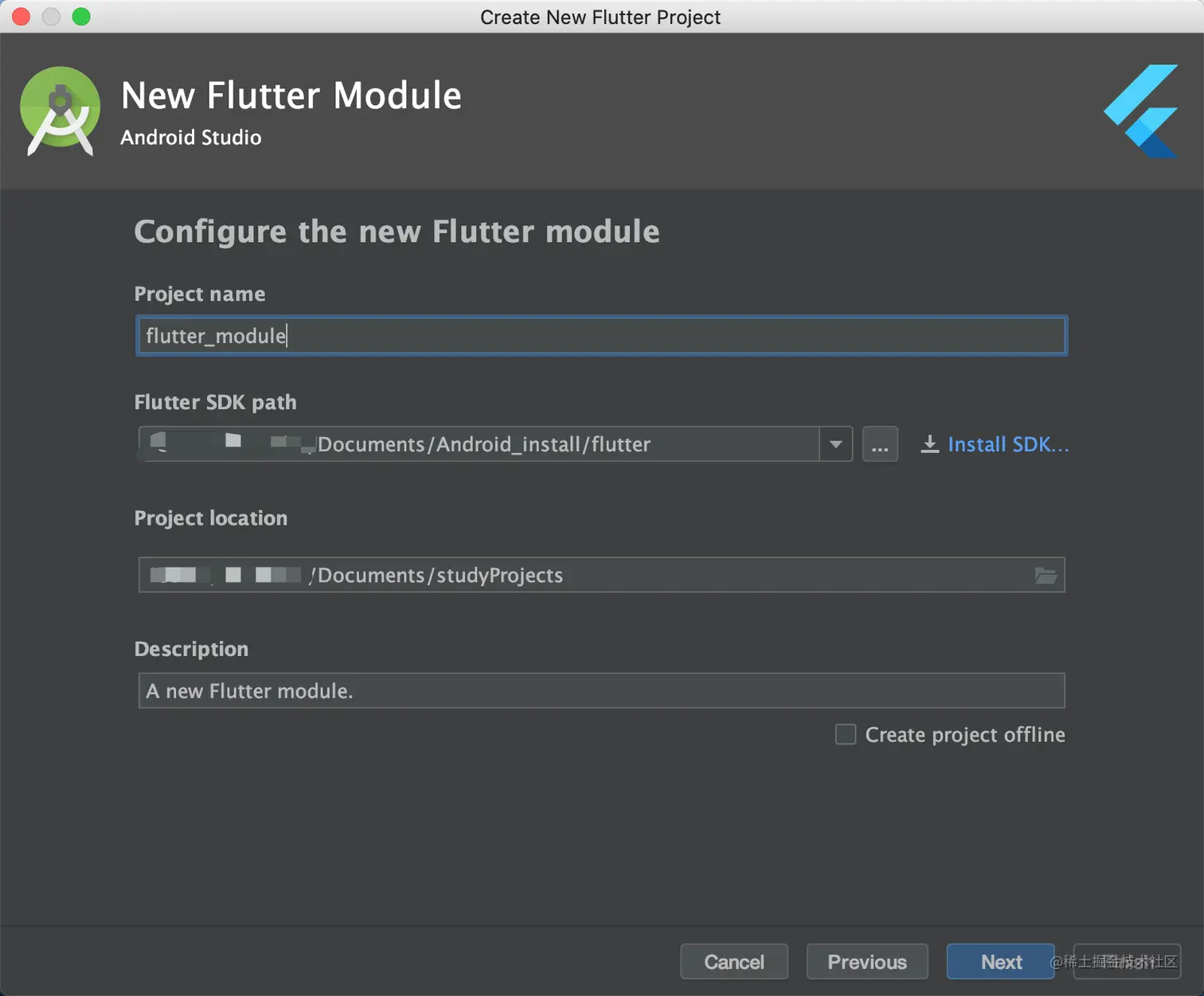This screenshot has width=1204, height=996.
Task: Click the gray minimize window button
Action: tap(51, 17)
